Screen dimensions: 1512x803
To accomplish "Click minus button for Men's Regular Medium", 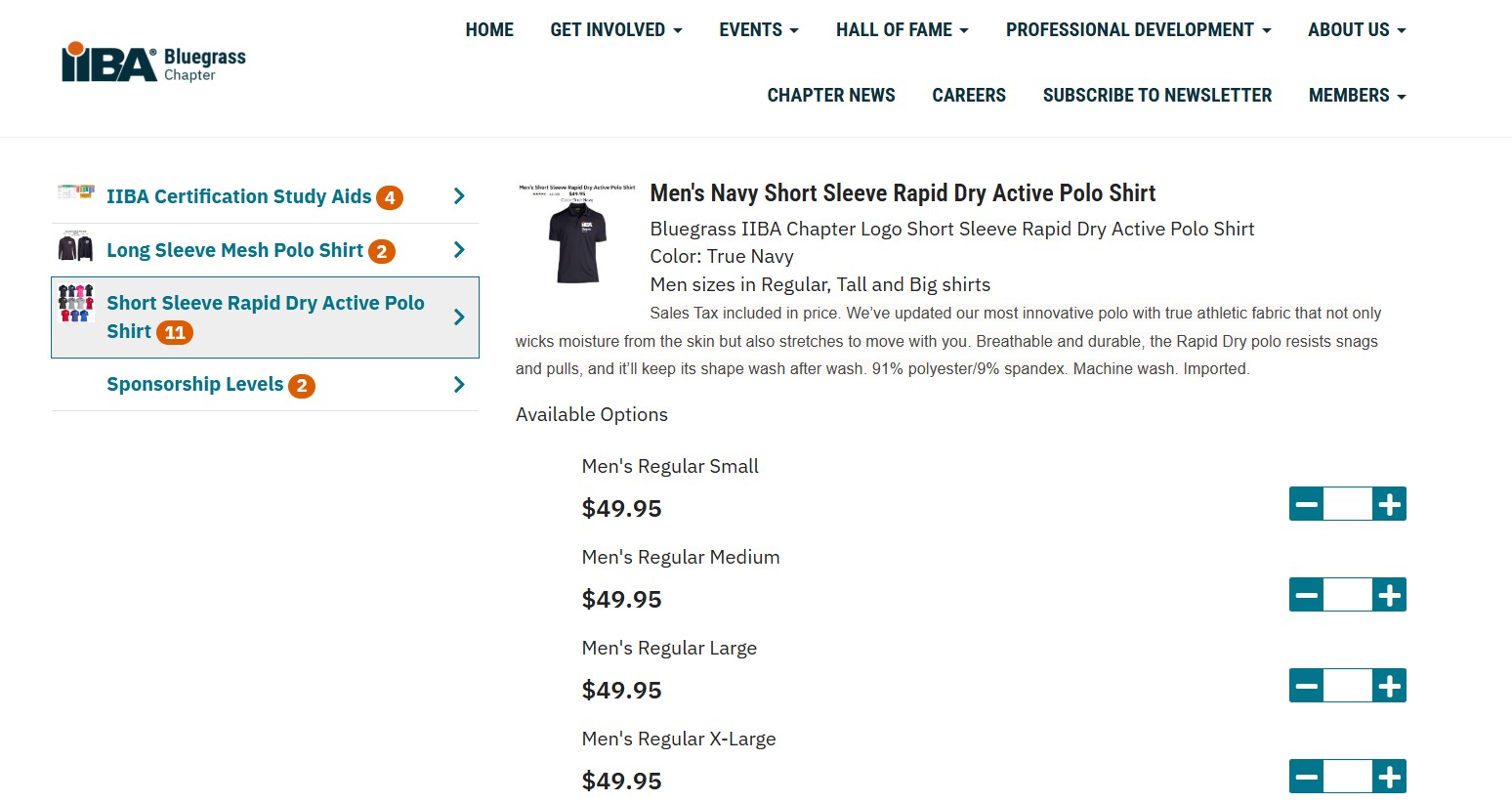I will pos(1307,595).
